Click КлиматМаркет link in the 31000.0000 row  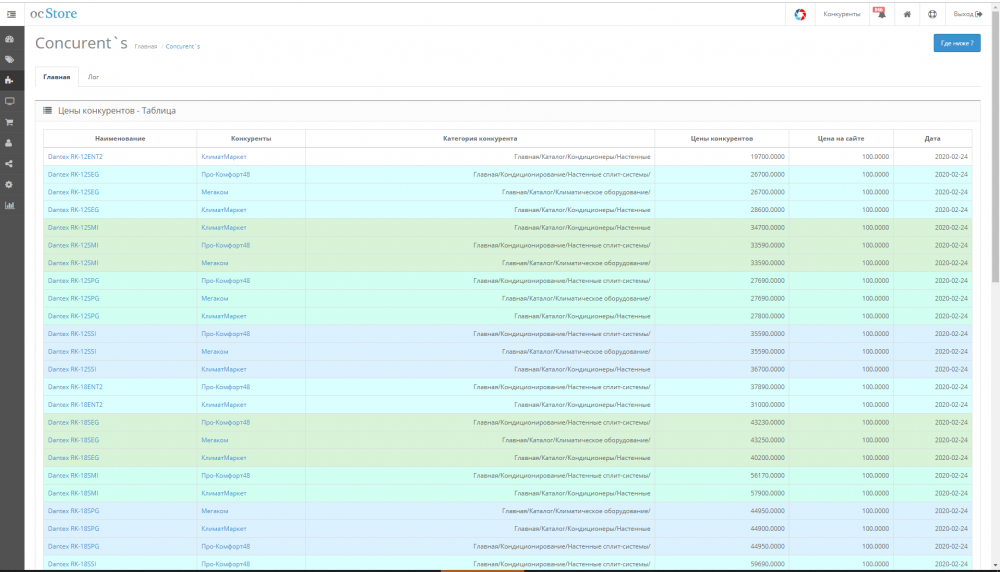[x=224, y=405]
